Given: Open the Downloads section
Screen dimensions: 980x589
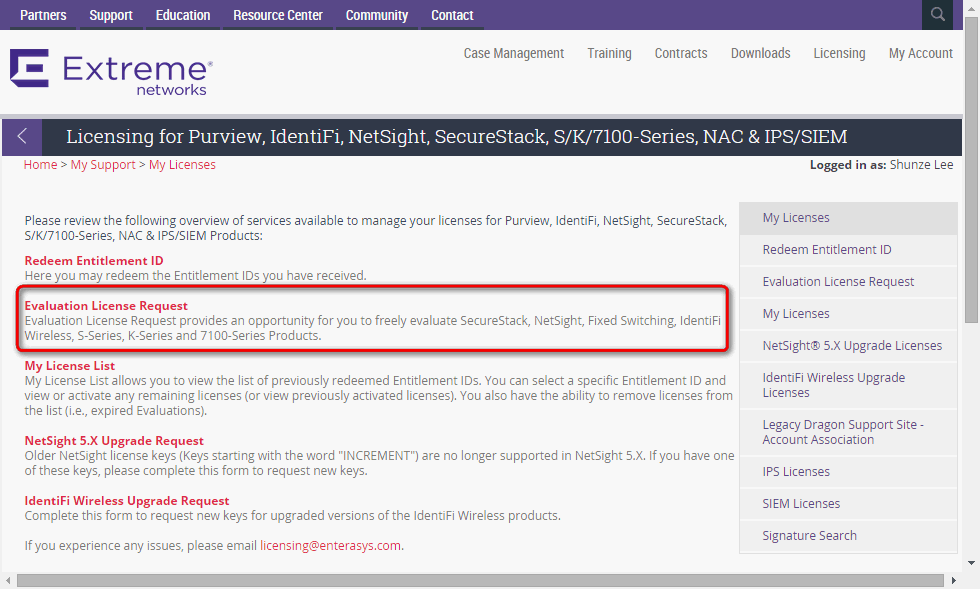Looking at the screenshot, I should click(x=761, y=53).
